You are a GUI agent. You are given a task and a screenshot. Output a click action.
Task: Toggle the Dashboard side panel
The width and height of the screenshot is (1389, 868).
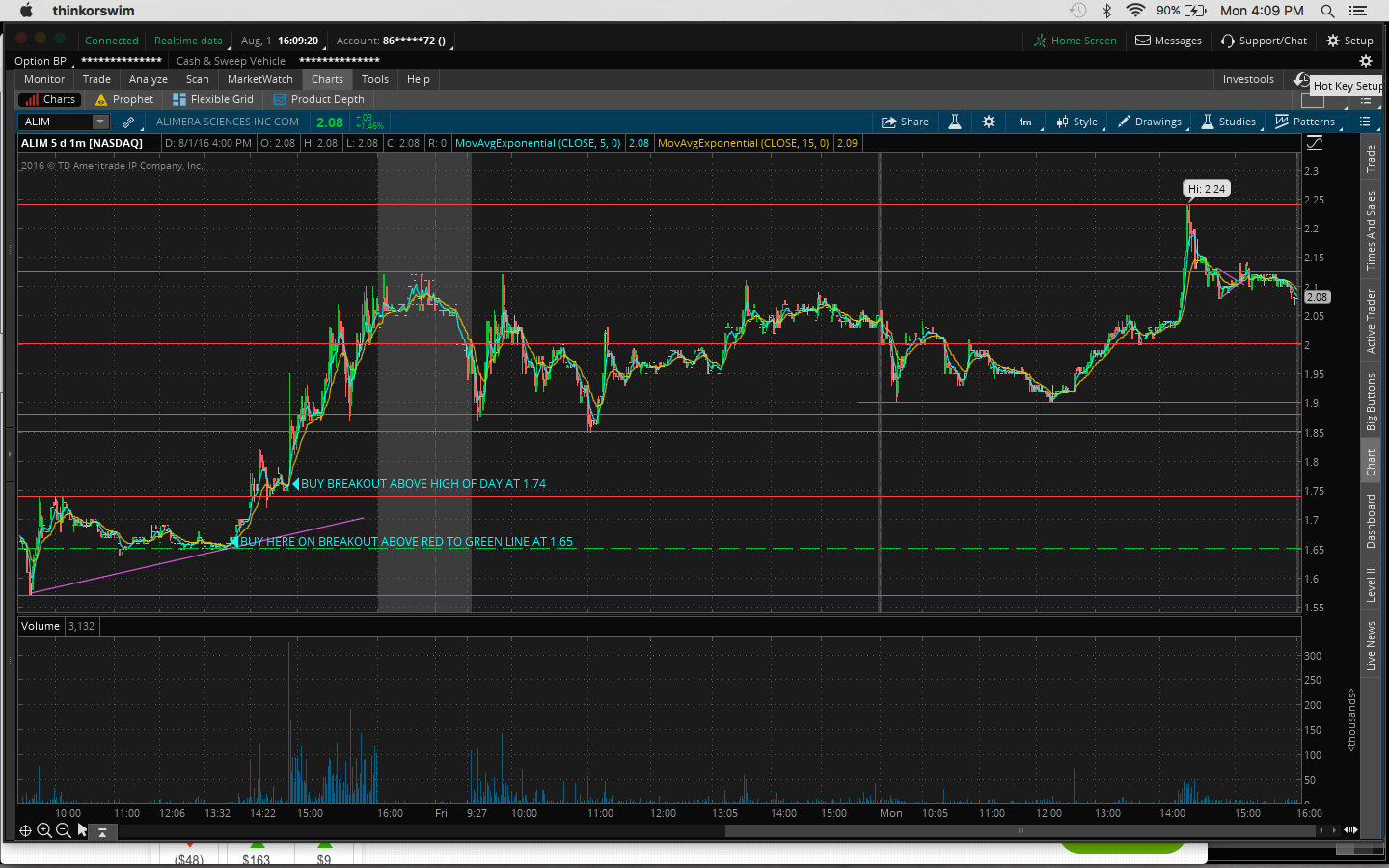tap(1371, 521)
